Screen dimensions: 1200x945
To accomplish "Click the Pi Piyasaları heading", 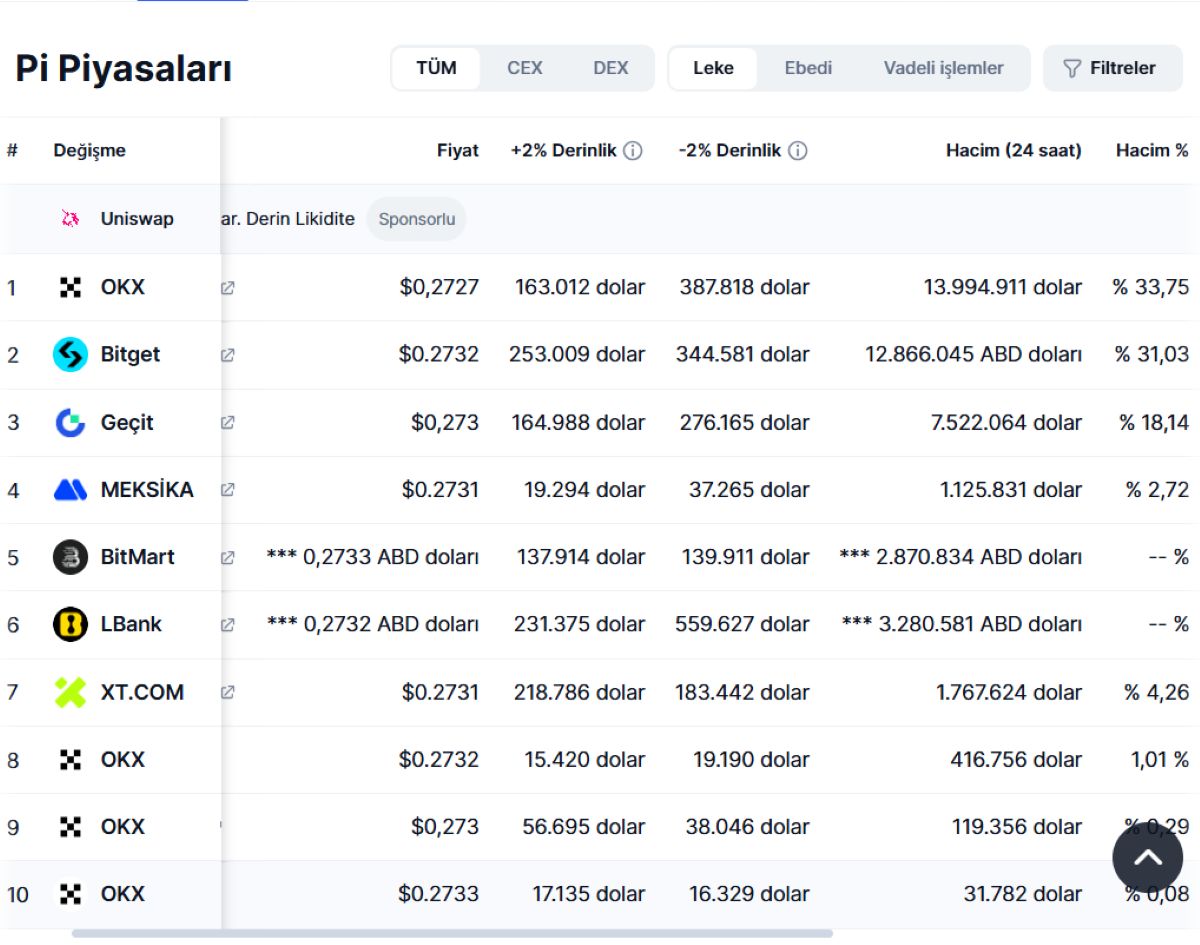I will [x=124, y=69].
